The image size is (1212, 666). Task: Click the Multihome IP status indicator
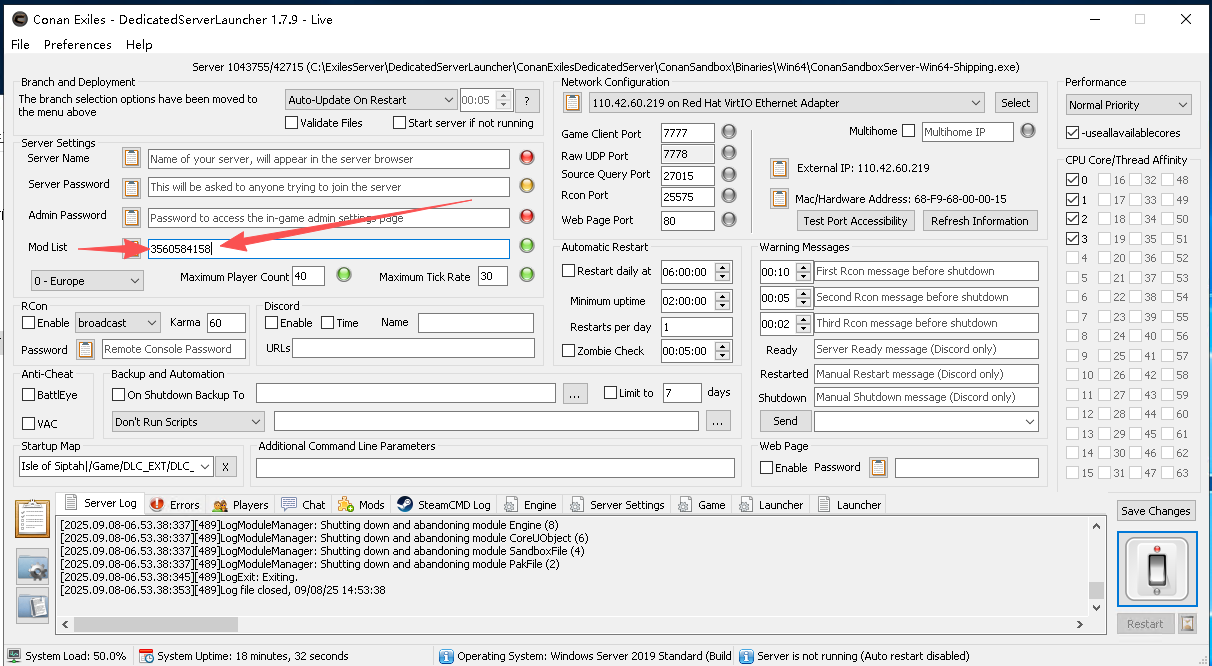click(1028, 131)
